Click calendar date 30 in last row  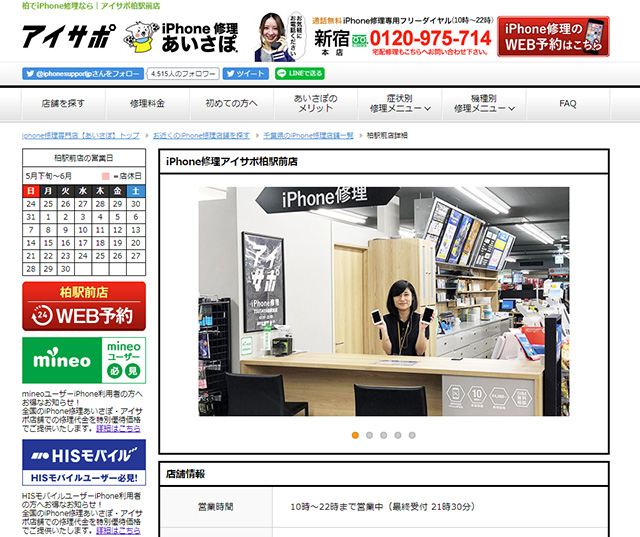coord(66,269)
